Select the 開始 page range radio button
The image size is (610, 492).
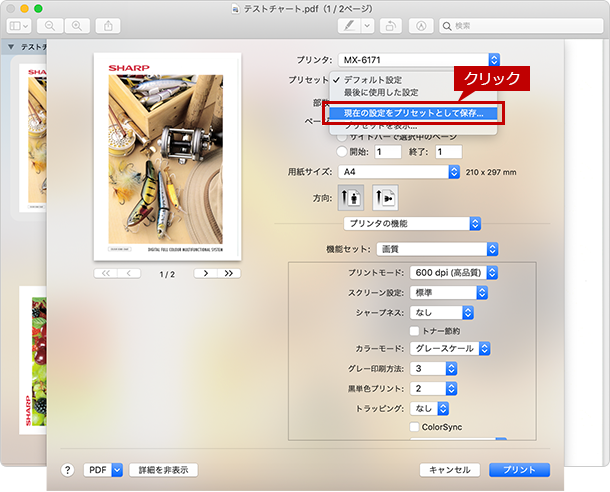click(342, 152)
